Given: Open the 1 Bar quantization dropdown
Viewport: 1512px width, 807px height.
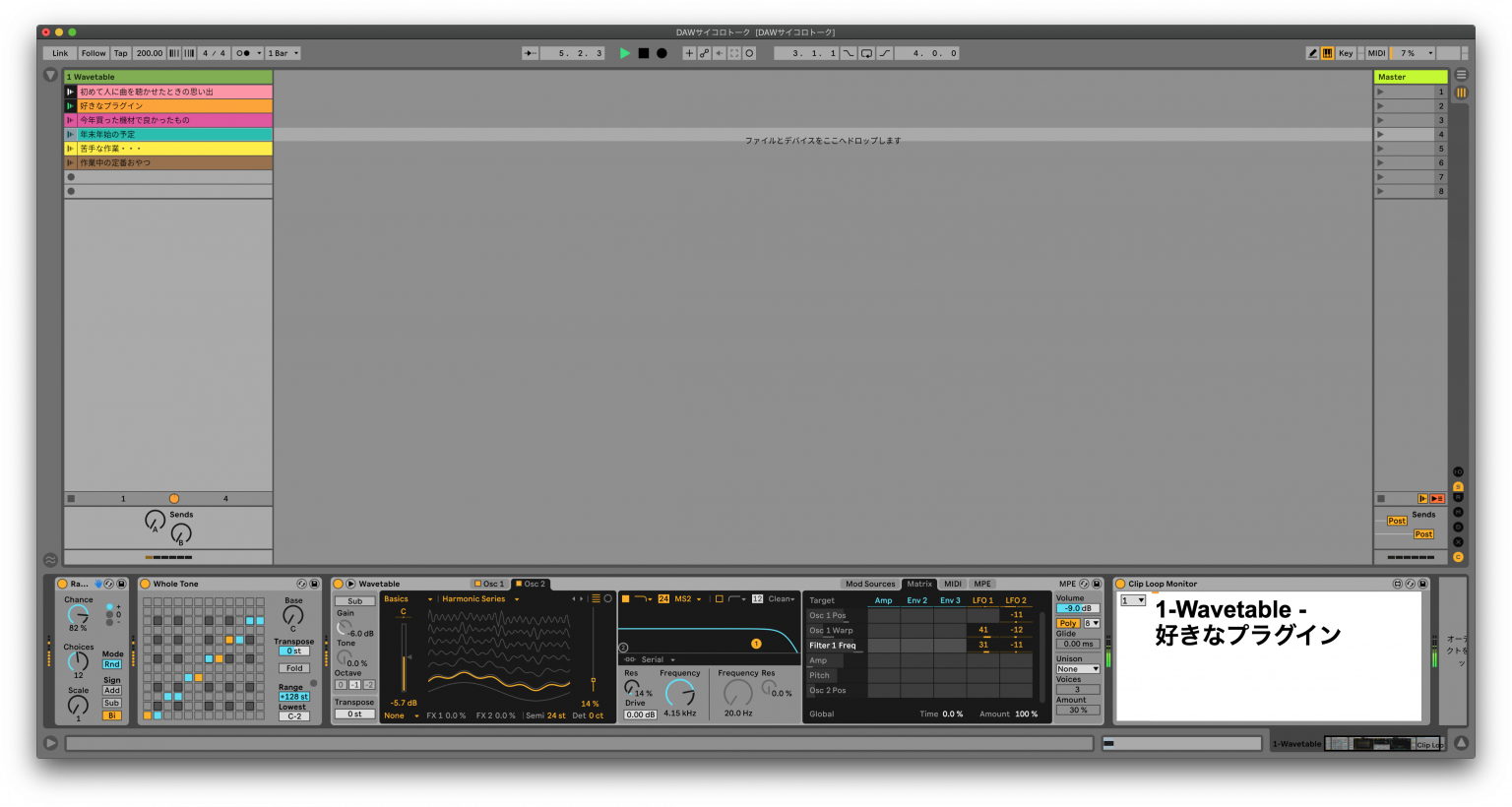Looking at the screenshot, I should (x=283, y=53).
